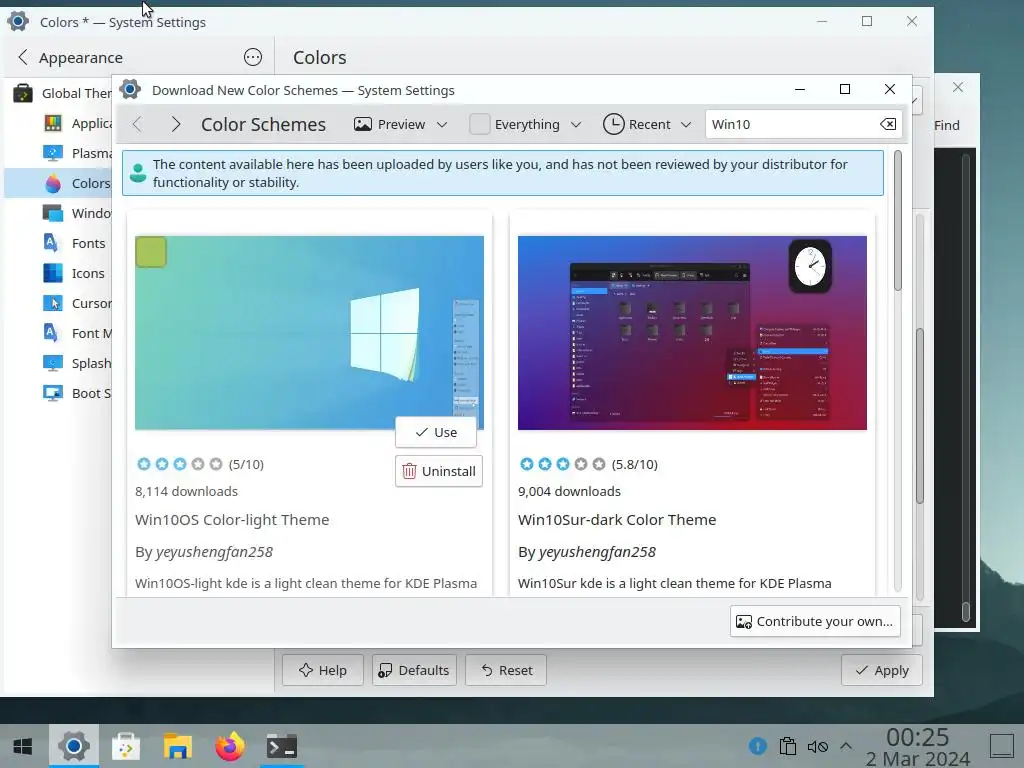Click '9,004 downloads' text
The image size is (1024, 768).
569,491
